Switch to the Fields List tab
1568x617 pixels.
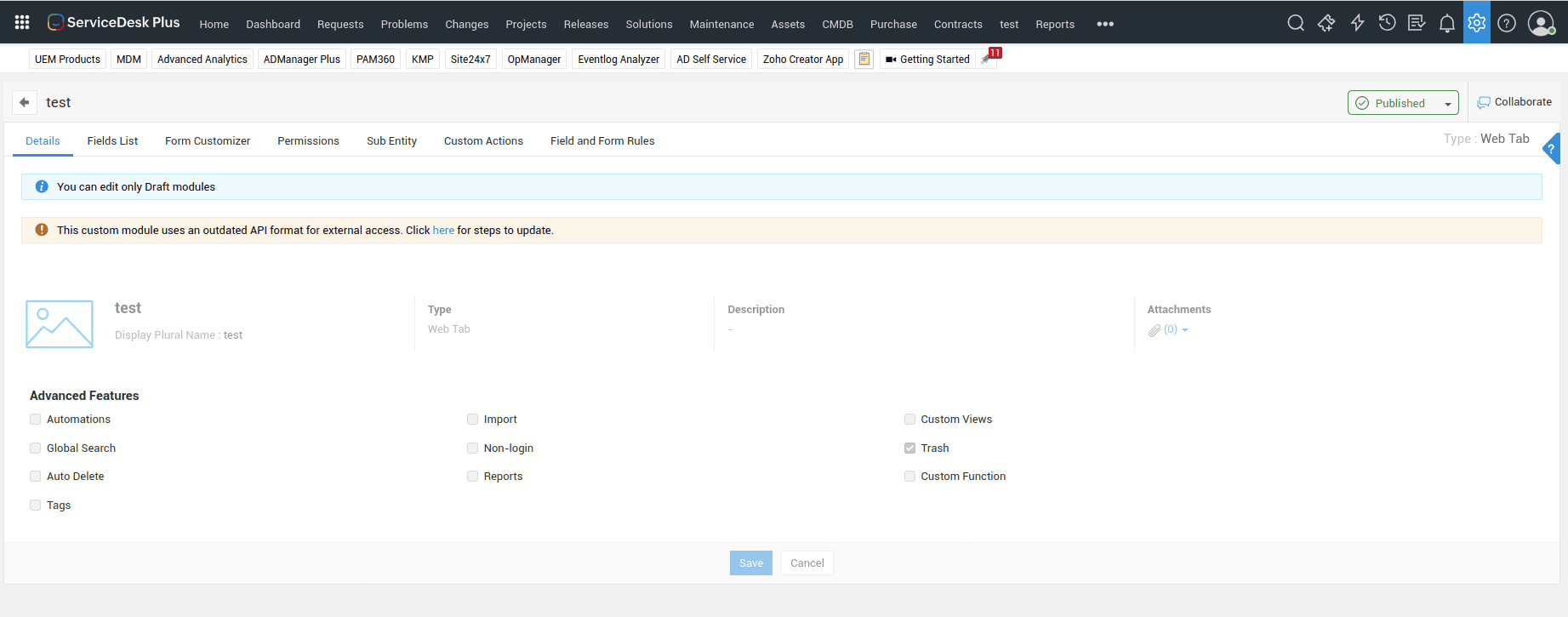coord(112,140)
